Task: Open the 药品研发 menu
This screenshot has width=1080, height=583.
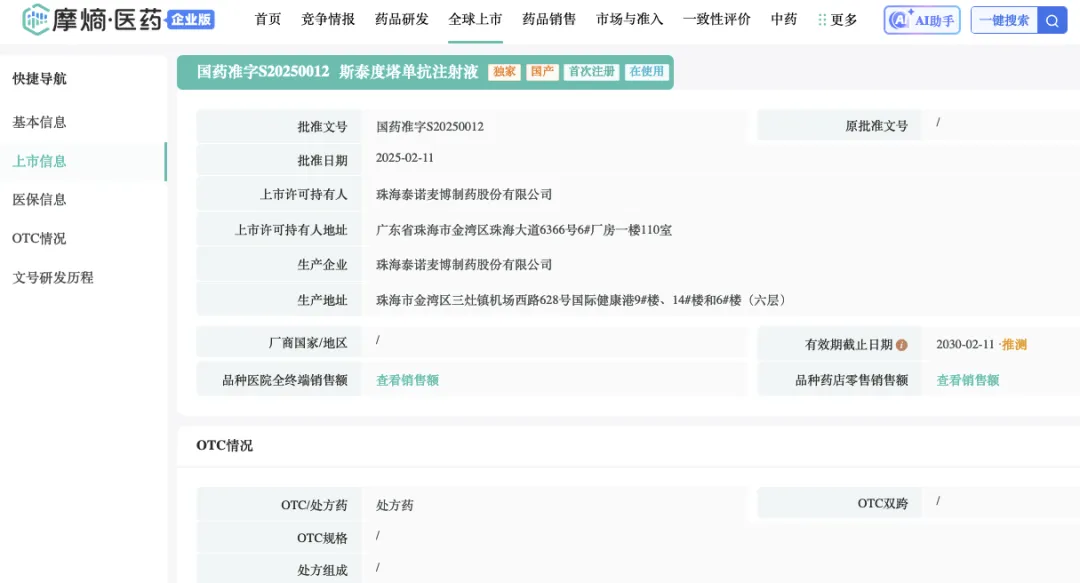Action: (402, 20)
